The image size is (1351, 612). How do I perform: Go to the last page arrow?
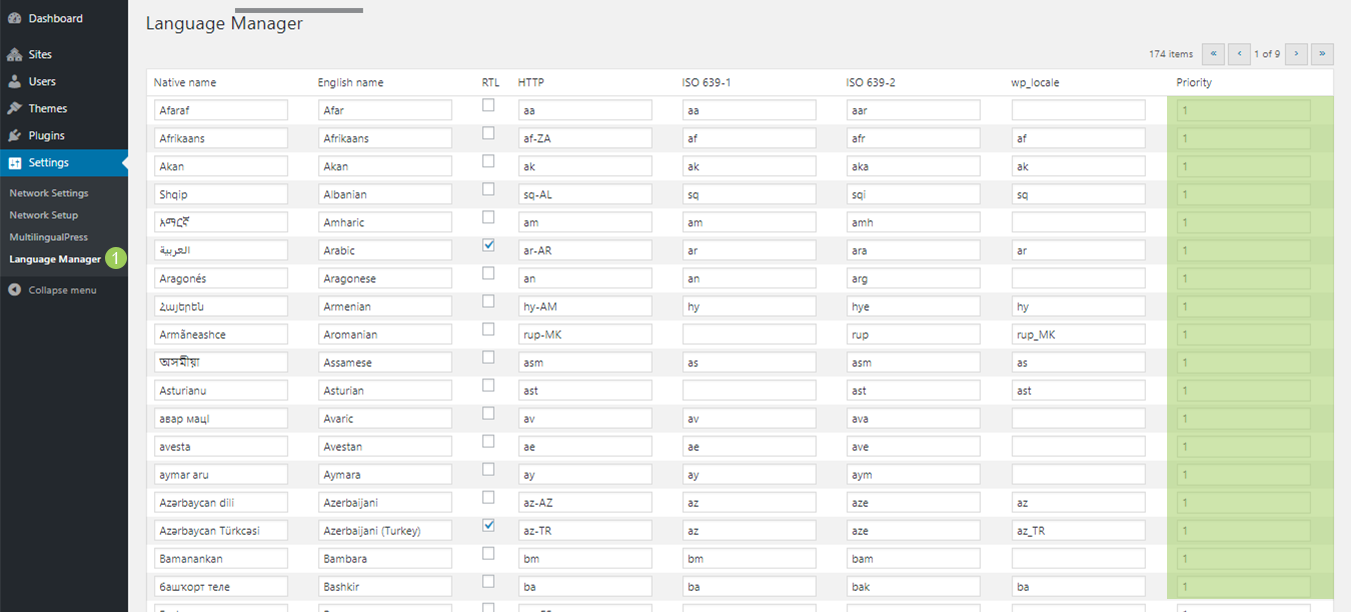[1323, 54]
